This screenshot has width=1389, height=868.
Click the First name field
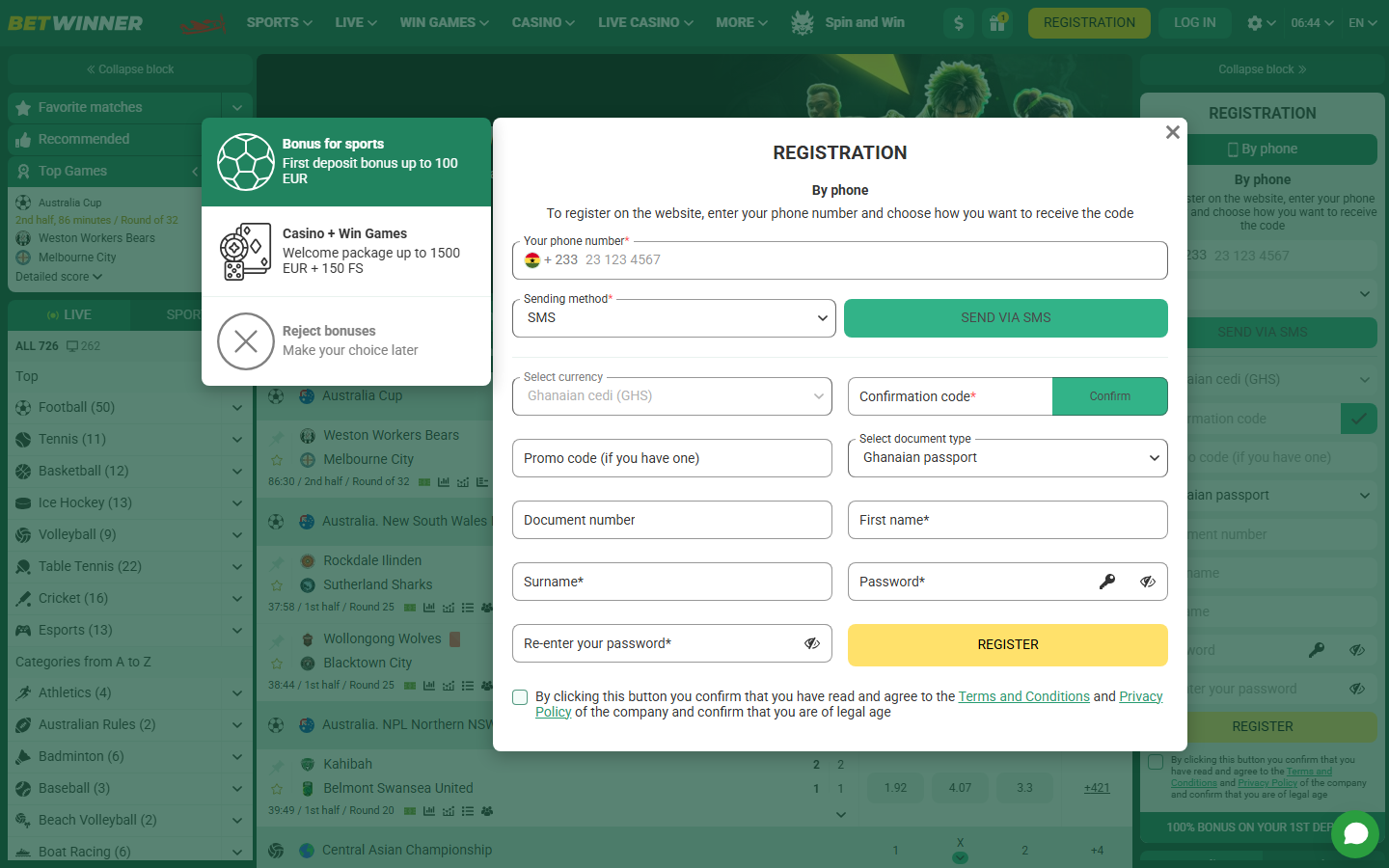click(x=1008, y=520)
